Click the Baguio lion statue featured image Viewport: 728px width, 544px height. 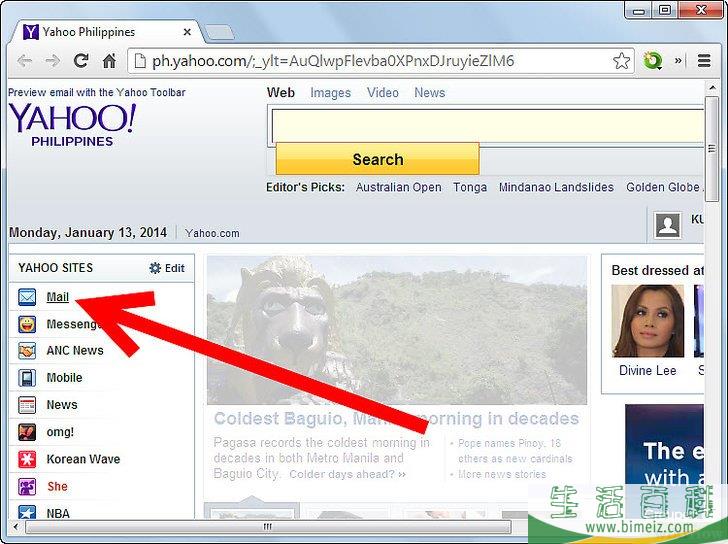coord(396,330)
